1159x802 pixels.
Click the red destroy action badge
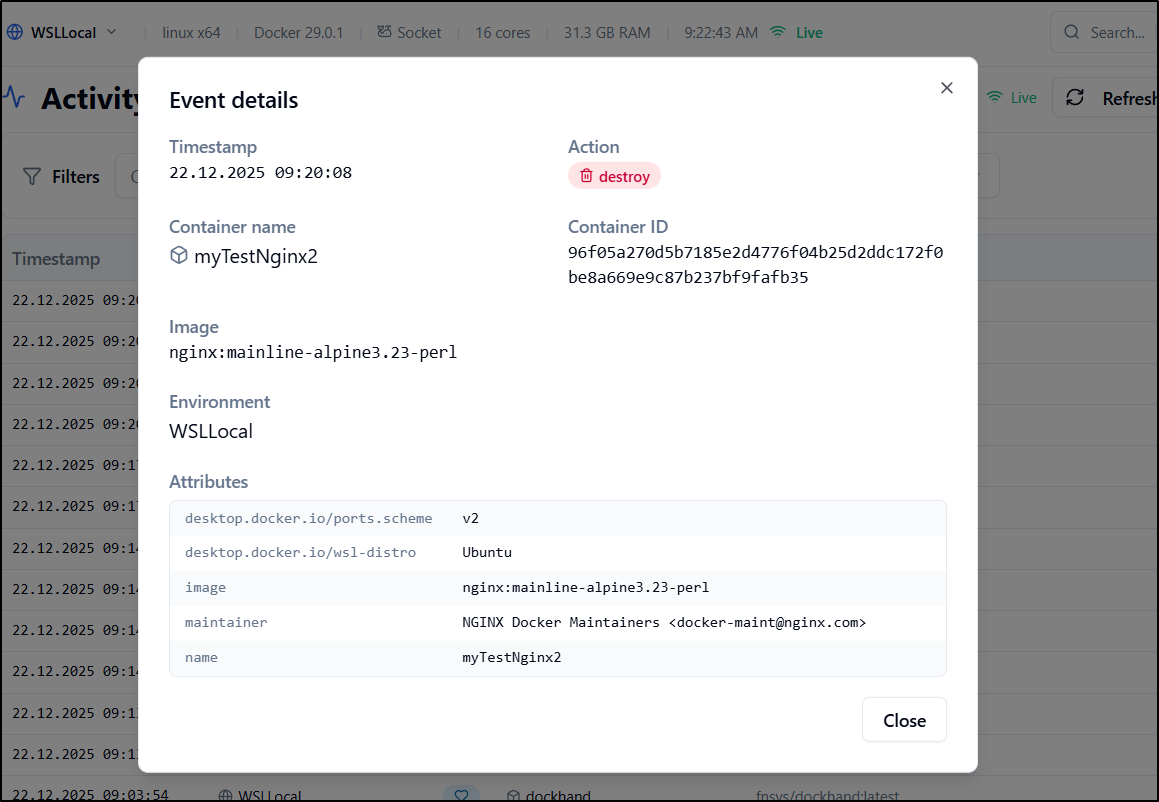(x=614, y=177)
